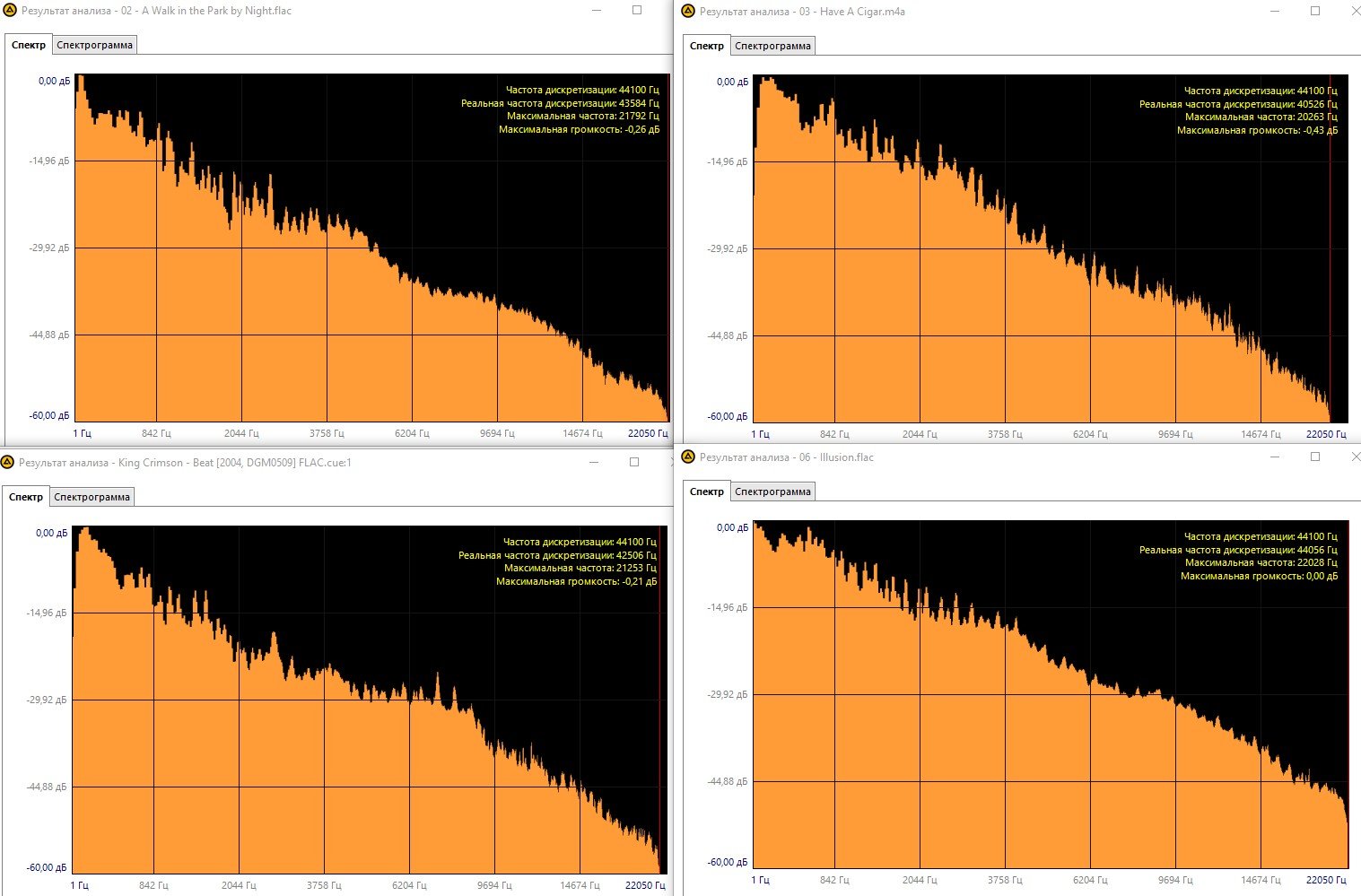Image resolution: width=1361 pixels, height=896 pixels.
Task: Click 'Частота дискретизации: 44100 Гц' in King Crimson window
Action: (x=580, y=542)
